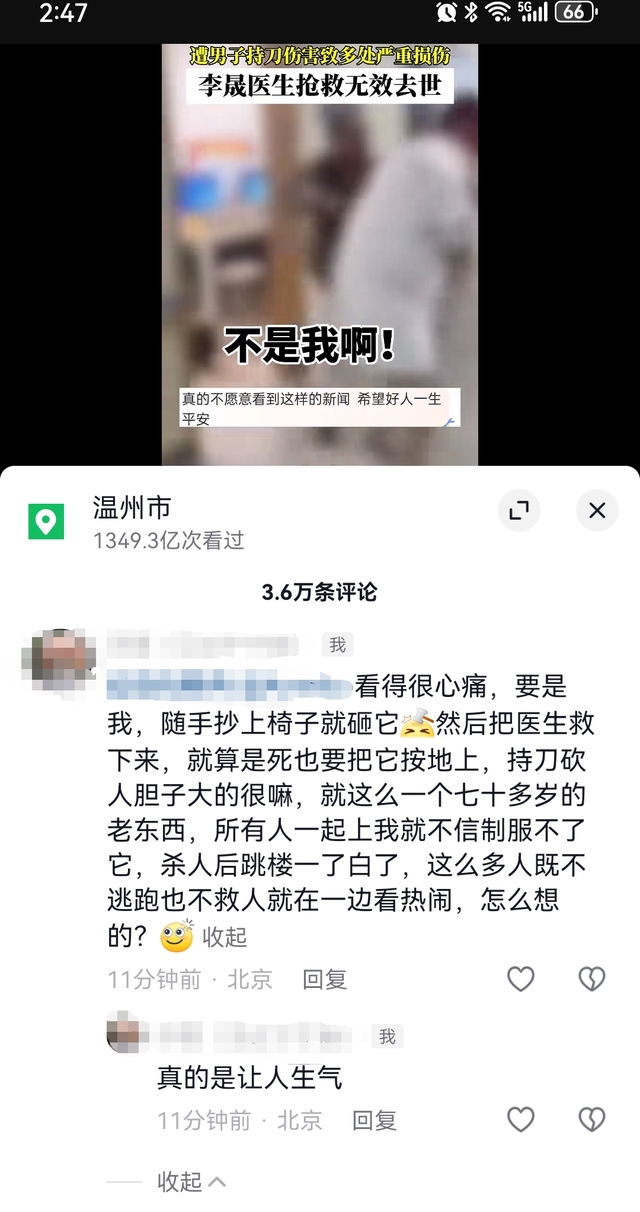Image resolution: width=640 pixels, height=1212 pixels.
Task: Collapse the reply thread with 收起 chevron
Action: click(x=191, y=1181)
